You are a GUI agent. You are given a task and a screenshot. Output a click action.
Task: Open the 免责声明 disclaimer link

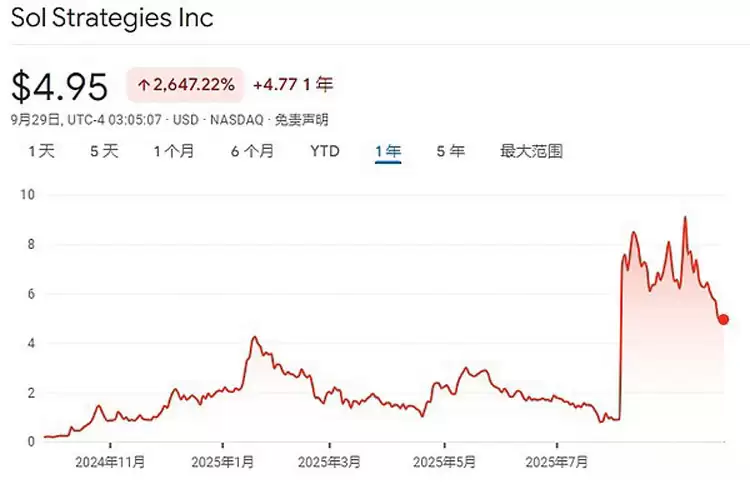(300, 120)
